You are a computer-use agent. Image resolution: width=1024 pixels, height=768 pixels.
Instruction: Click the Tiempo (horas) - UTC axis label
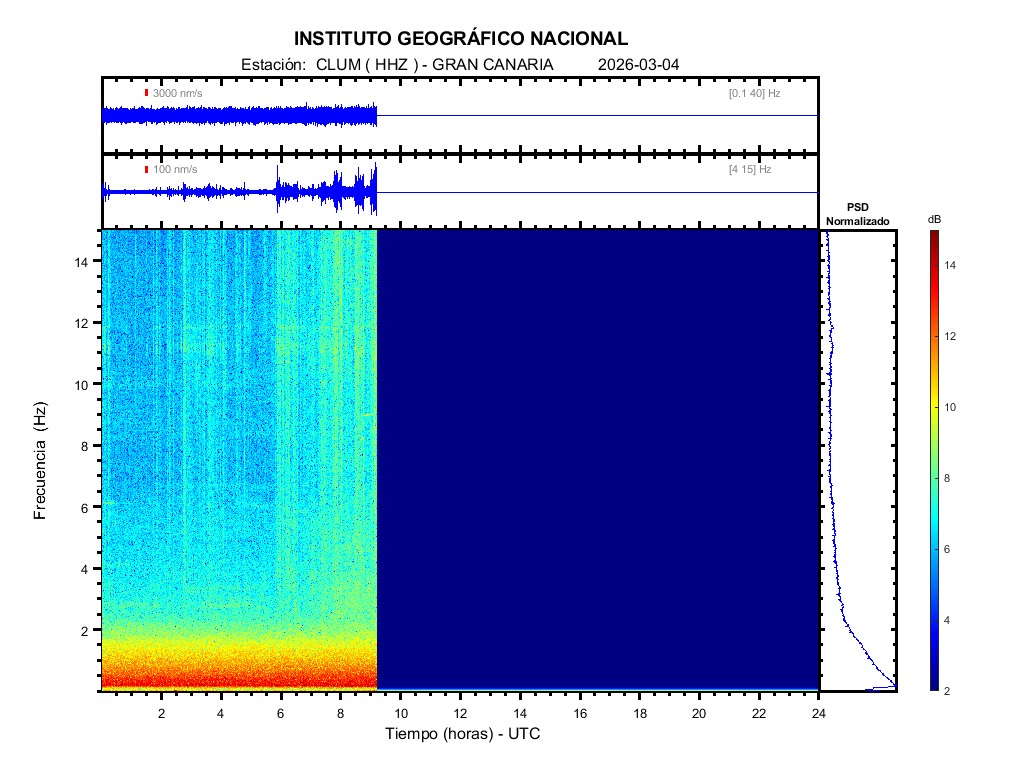coord(463,734)
